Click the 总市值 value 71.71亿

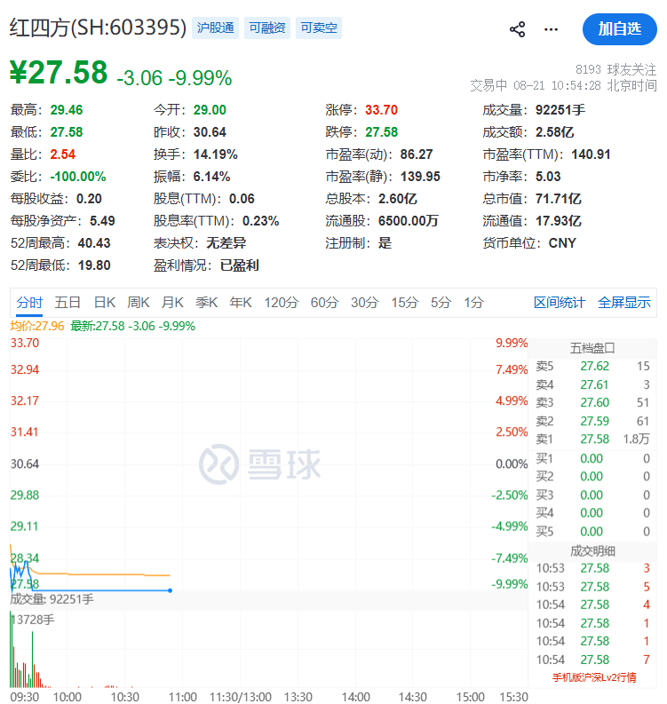point(558,198)
